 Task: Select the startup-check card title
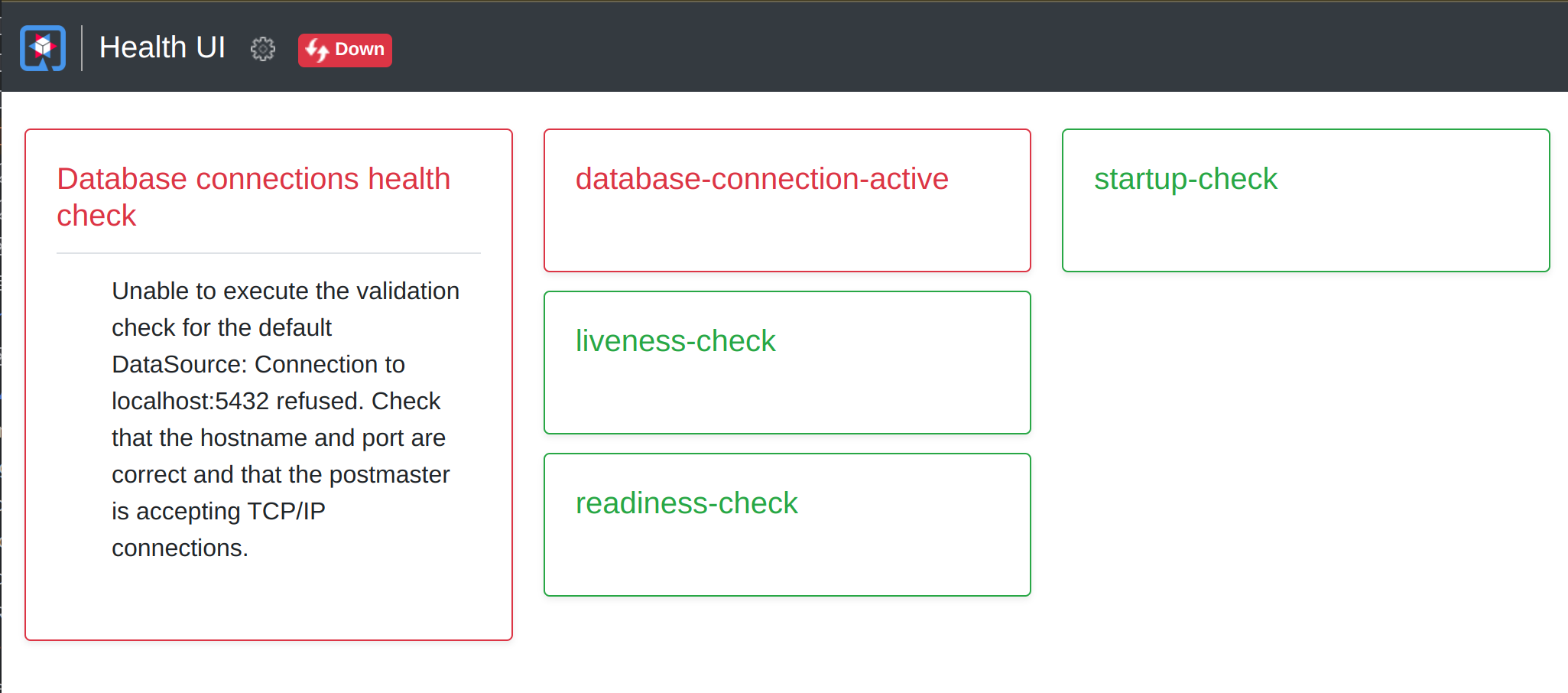pos(1185,179)
